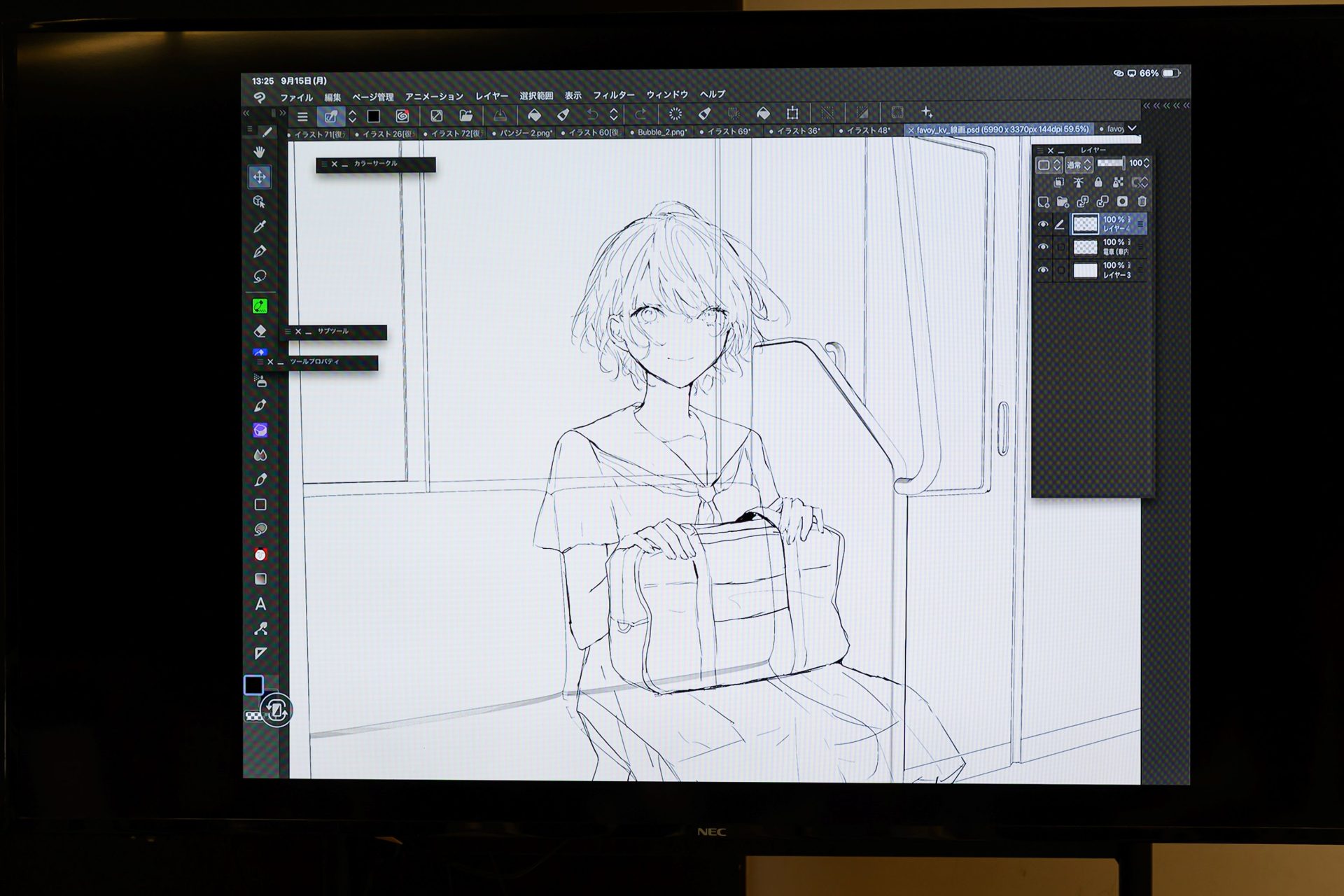Image resolution: width=1344 pixels, height=896 pixels.
Task: Select the レイヤー3 layer thumbnail
Action: coord(1085,270)
